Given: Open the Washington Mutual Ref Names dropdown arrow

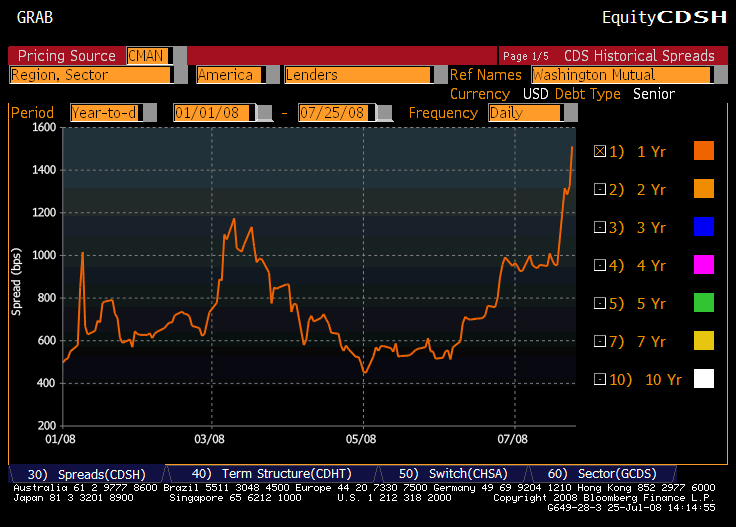Looking at the screenshot, I should coord(721,75).
